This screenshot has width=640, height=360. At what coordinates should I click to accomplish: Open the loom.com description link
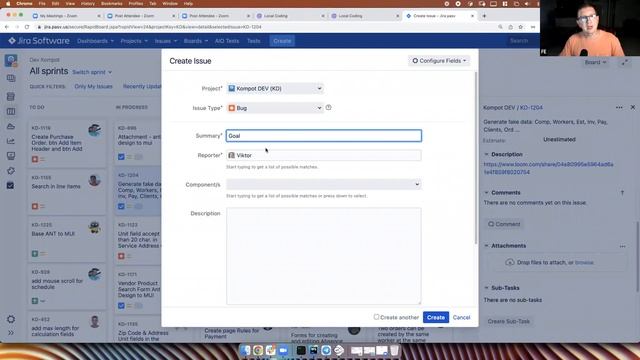548,168
